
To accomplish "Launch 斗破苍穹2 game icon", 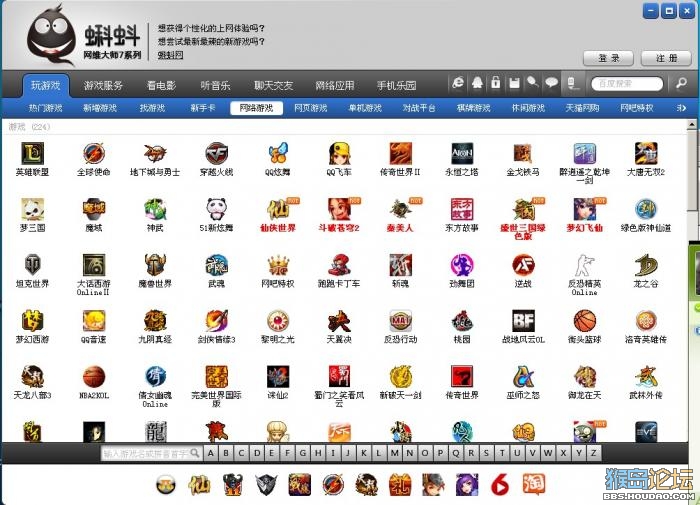I will (339, 209).
